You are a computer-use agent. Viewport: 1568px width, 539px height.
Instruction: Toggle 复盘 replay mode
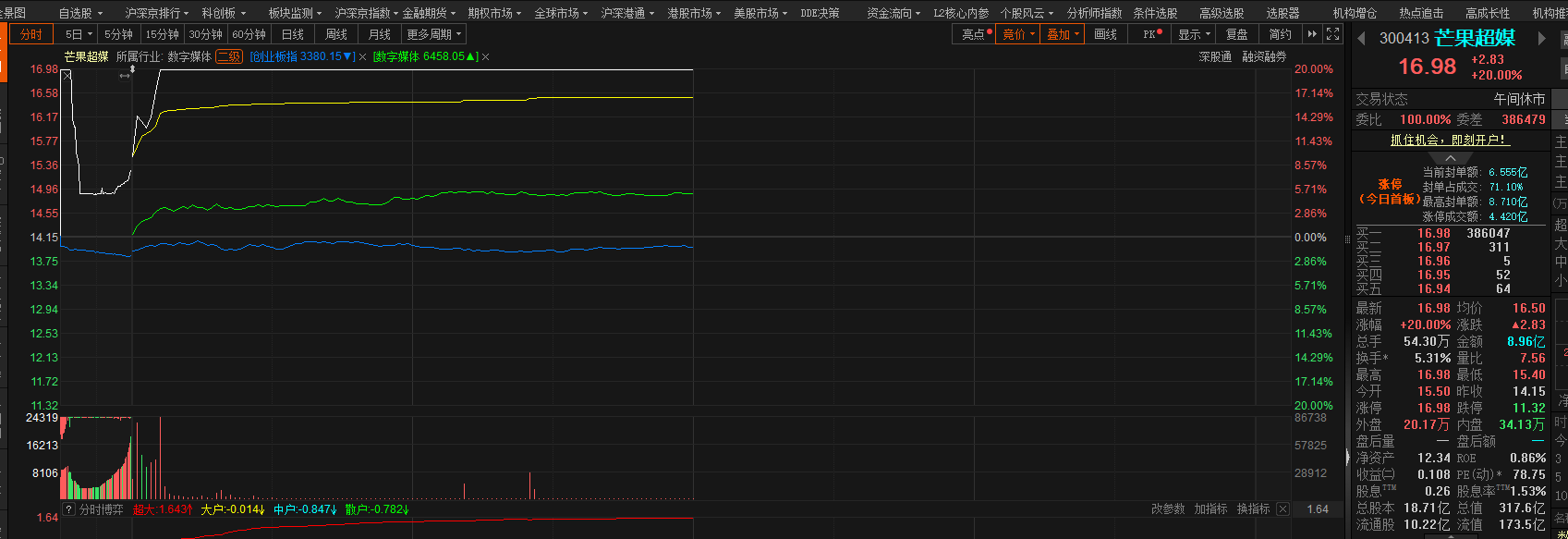click(1237, 34)
